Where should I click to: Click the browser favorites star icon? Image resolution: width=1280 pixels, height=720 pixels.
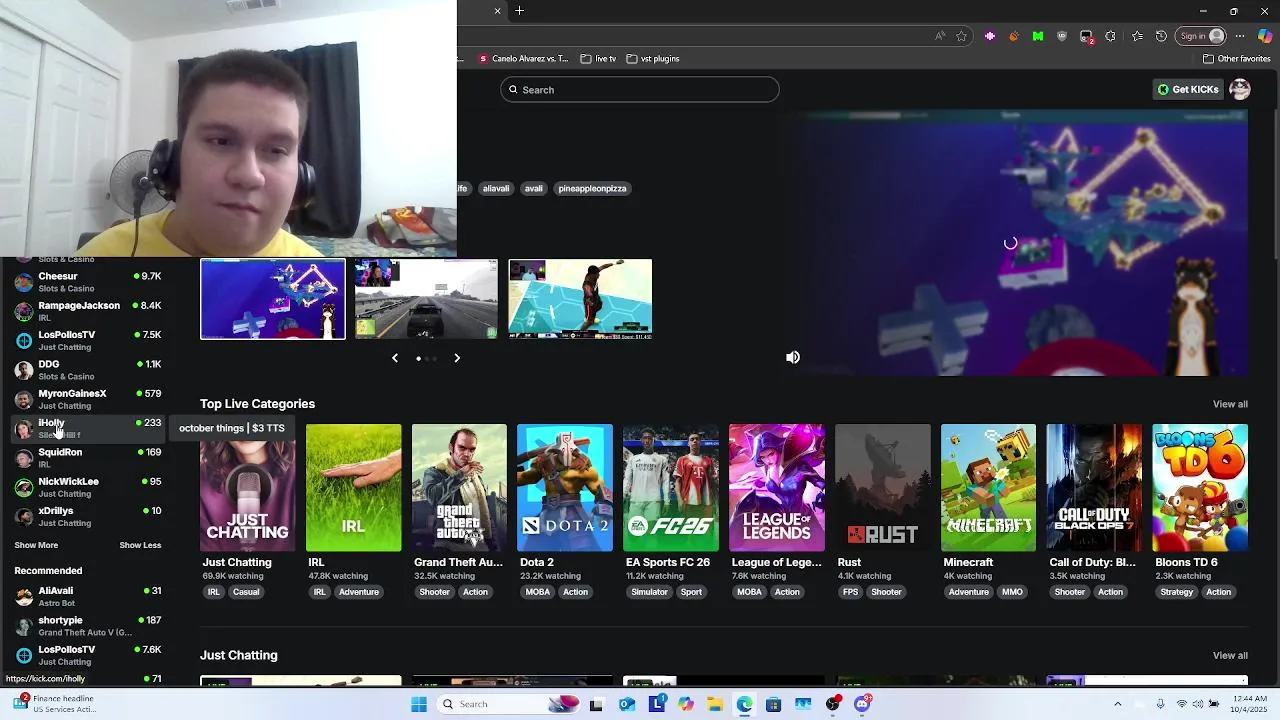pos(961,36)
